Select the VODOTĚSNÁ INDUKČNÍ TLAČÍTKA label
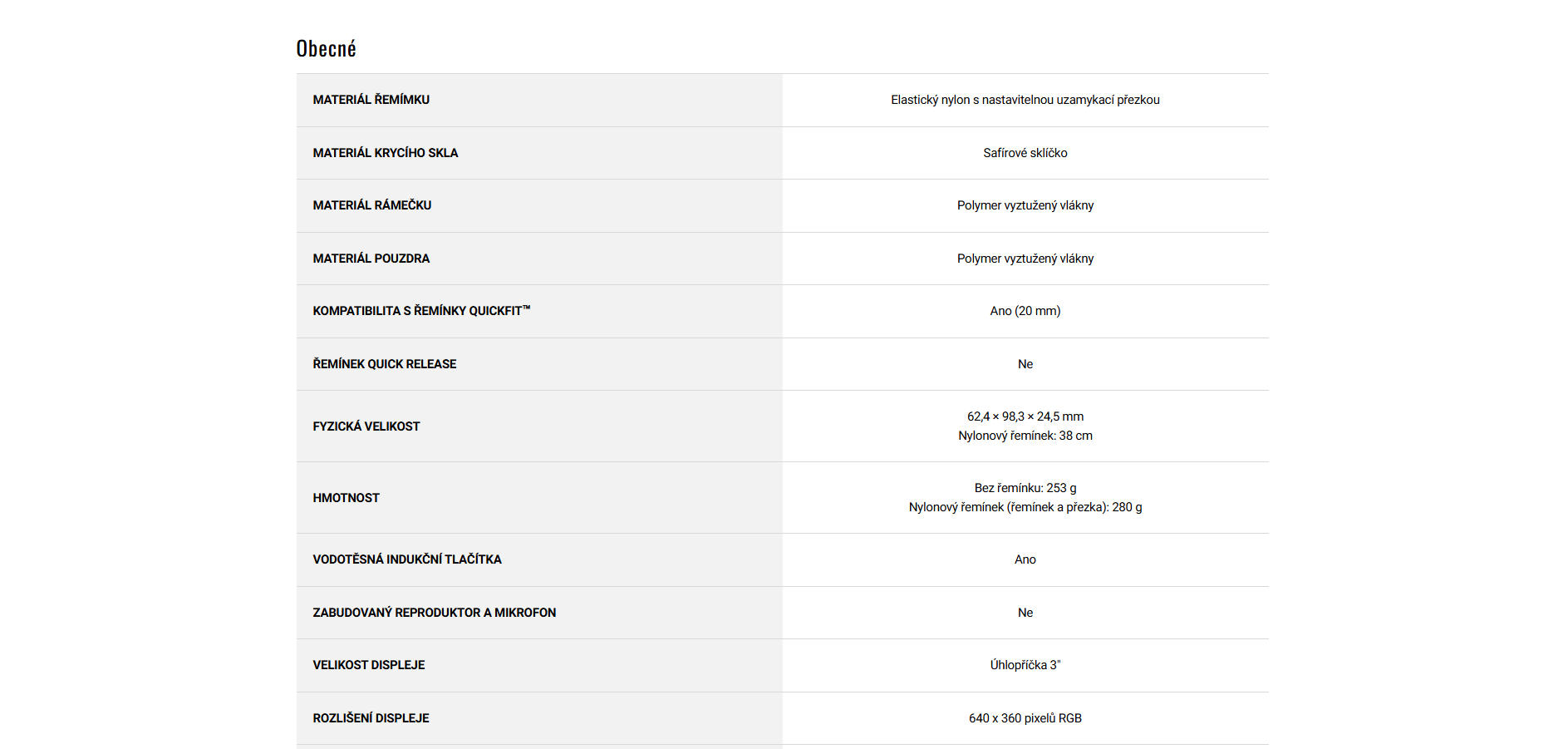This screenshot has height=749, width=1568. coord(406,559)
